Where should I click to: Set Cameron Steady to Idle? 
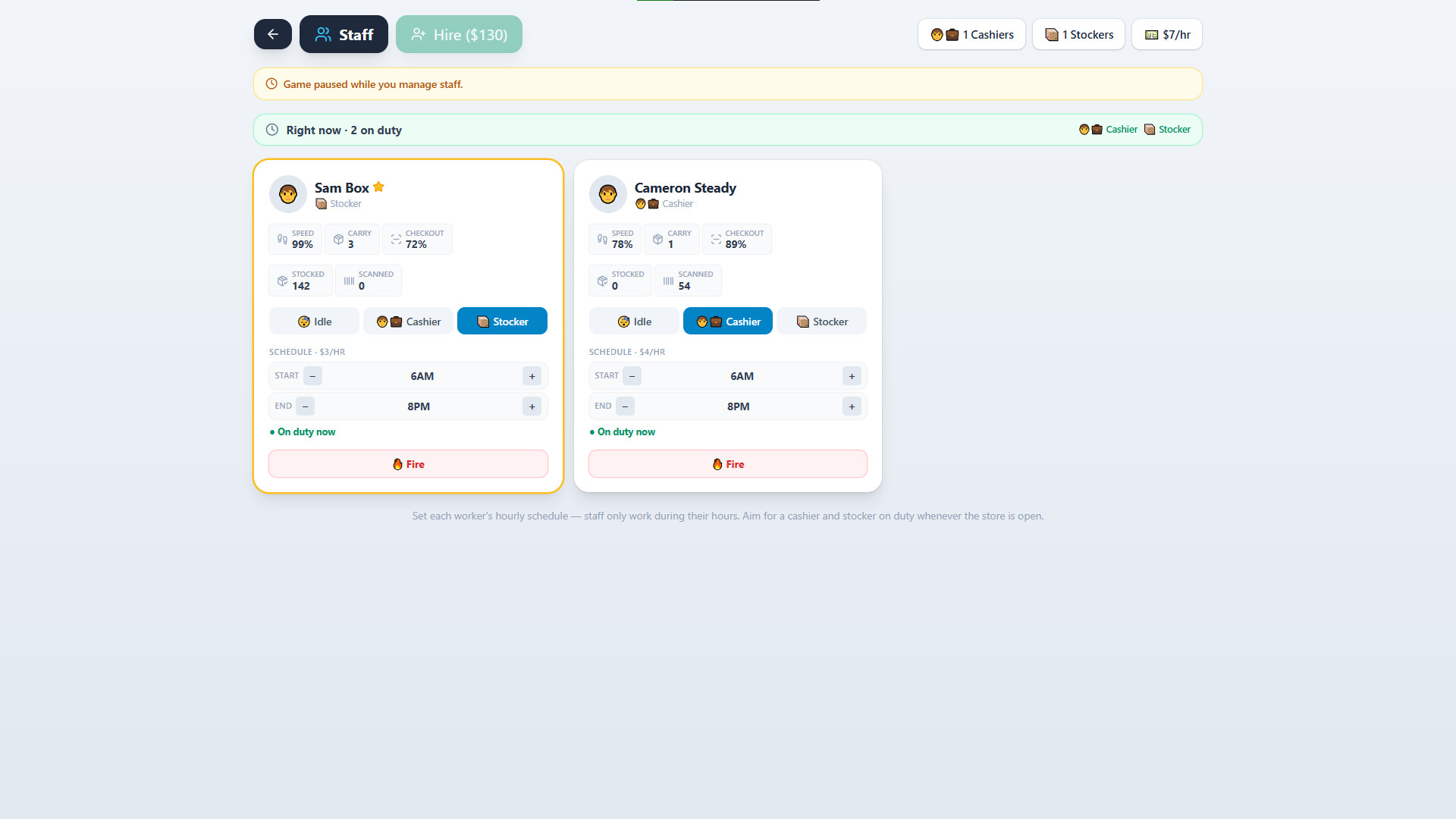[x=634, y=321]
